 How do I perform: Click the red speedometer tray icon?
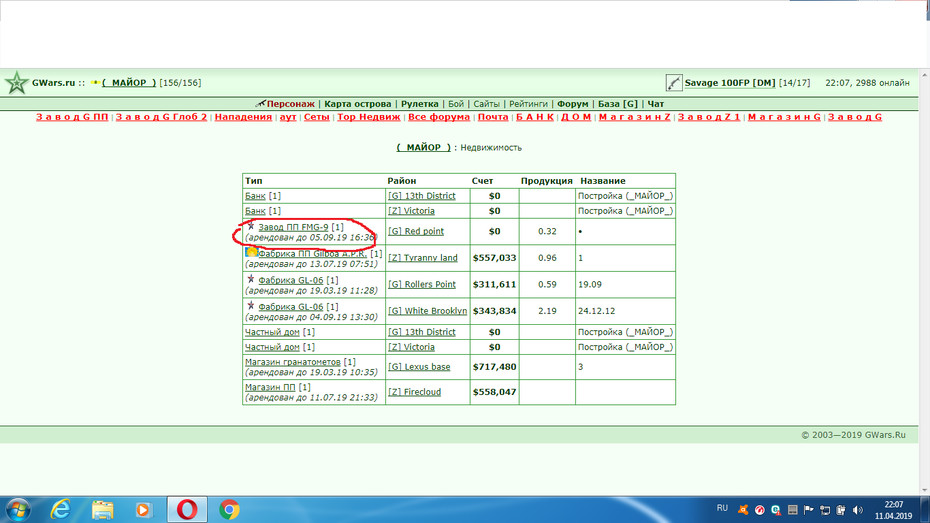(x=759, y=510)
